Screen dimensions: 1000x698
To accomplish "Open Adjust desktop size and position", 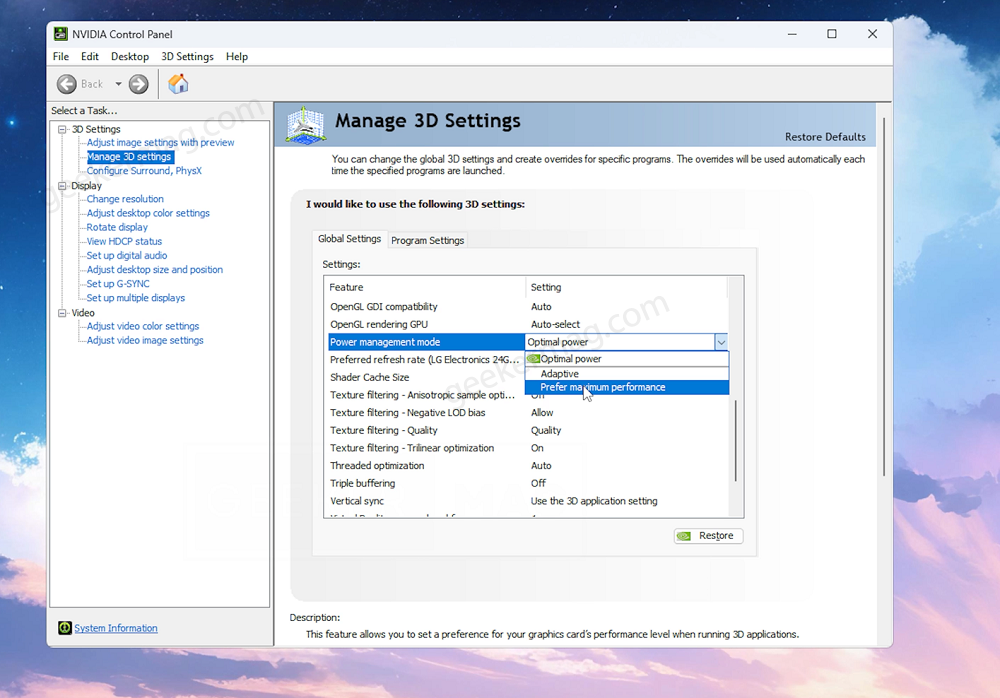I will (154, 270).
